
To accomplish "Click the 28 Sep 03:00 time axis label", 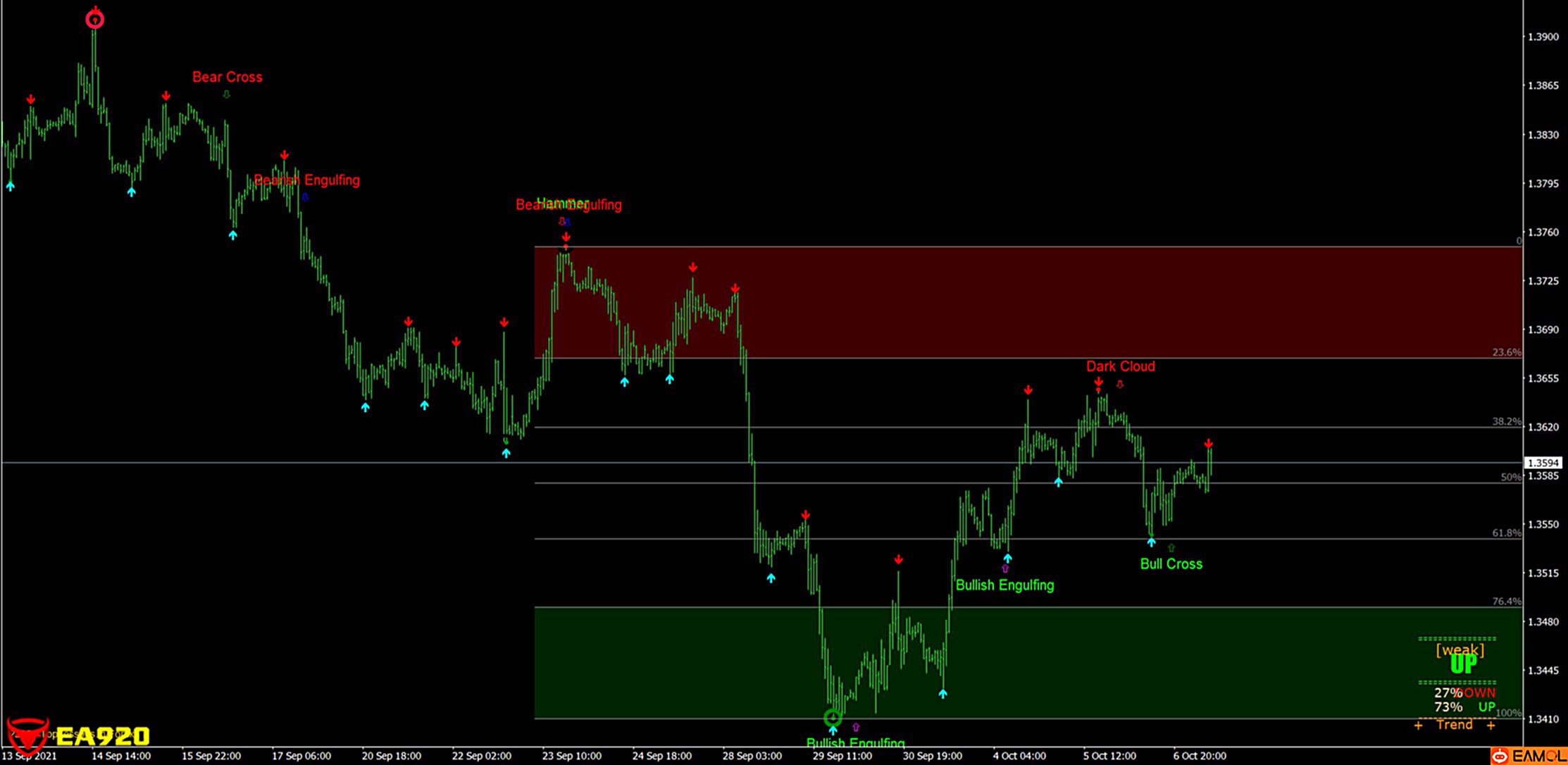I will [752, 756].
